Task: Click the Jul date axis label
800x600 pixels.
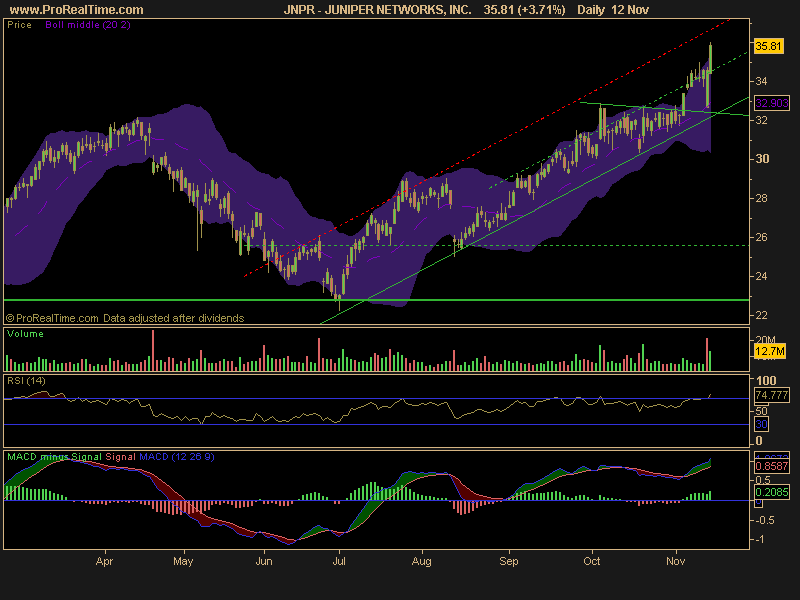Action: coord(339,561)
